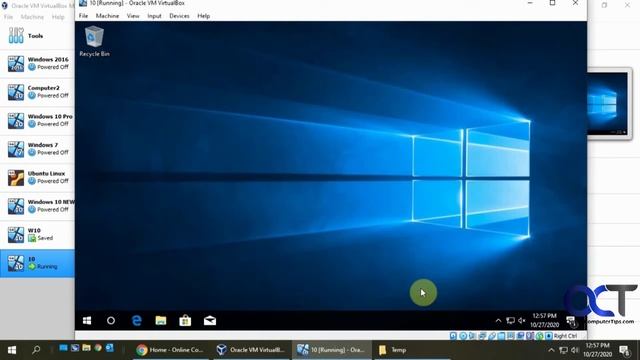Open Machine menu of VM window
The width and height of the screenshot is (640, 360).
(107, 16)
